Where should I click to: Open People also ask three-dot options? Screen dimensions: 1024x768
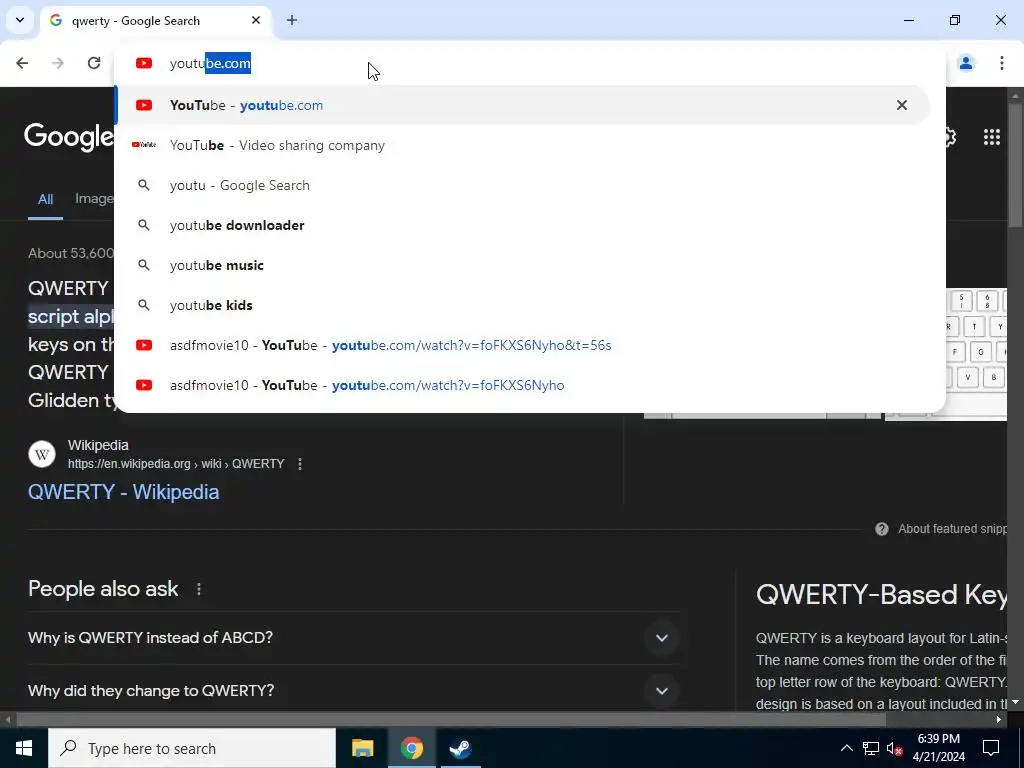pos(199,589)
